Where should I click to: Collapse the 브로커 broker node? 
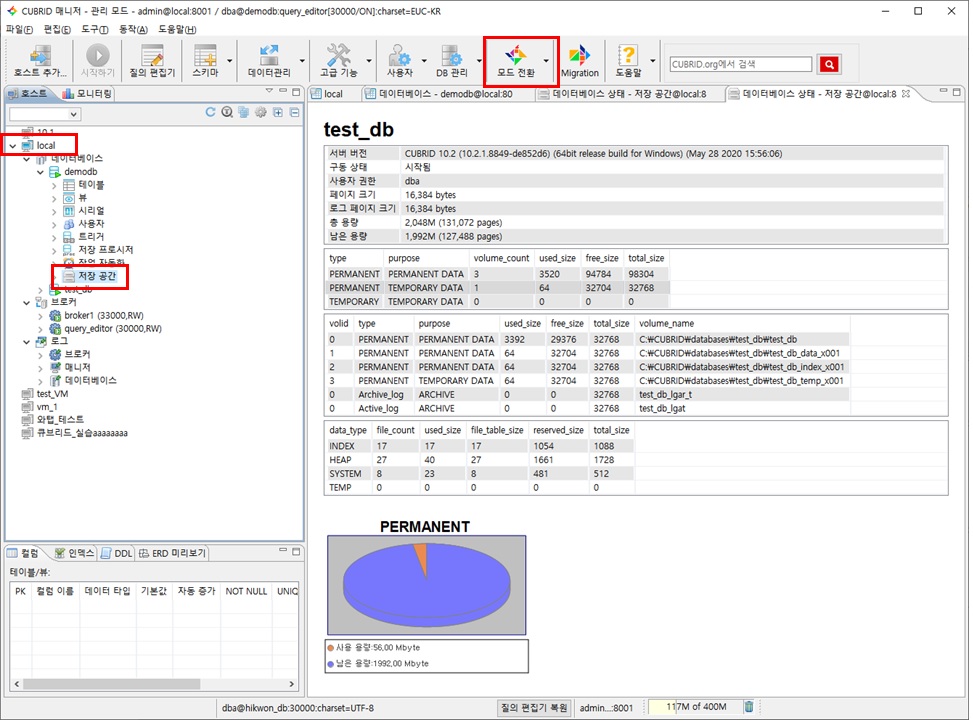tap(27, 303)
